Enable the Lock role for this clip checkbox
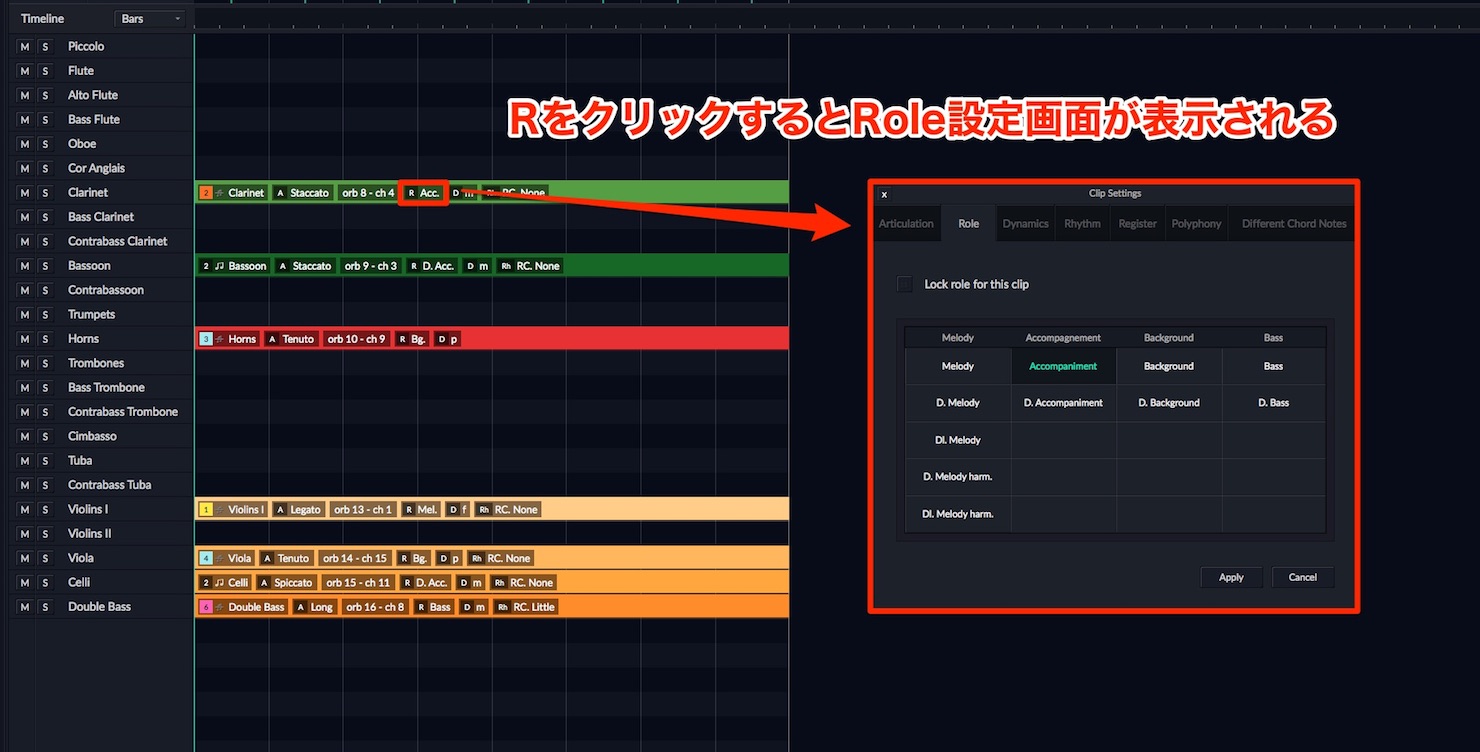This screenshot has height=752, width=1480. [905, 284]
